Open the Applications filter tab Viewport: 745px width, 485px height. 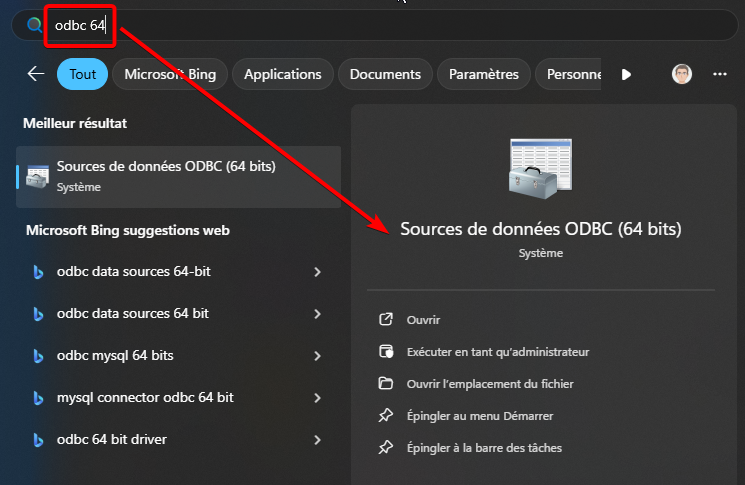pos(283,74)
